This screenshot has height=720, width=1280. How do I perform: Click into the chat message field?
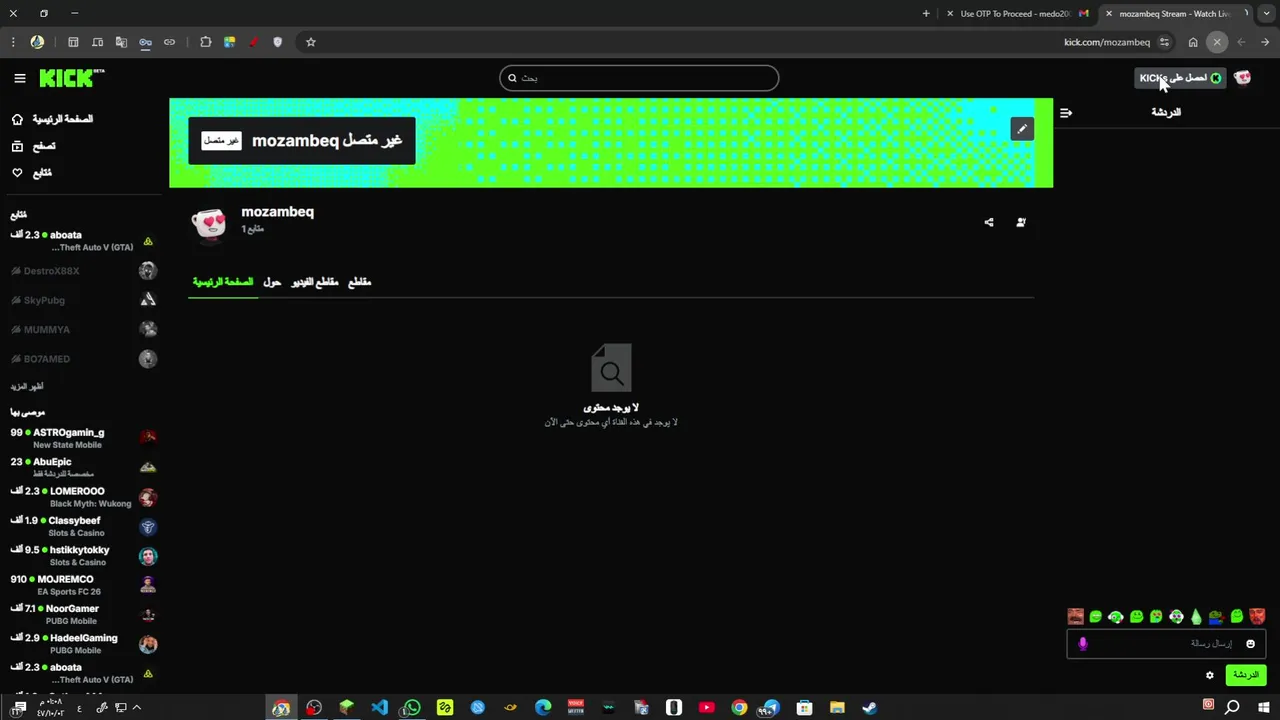pos(1166,644)
